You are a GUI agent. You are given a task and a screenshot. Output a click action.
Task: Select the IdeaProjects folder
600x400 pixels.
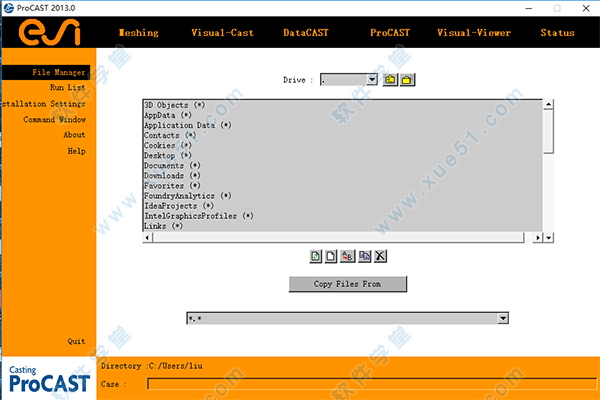pos(179,206)
